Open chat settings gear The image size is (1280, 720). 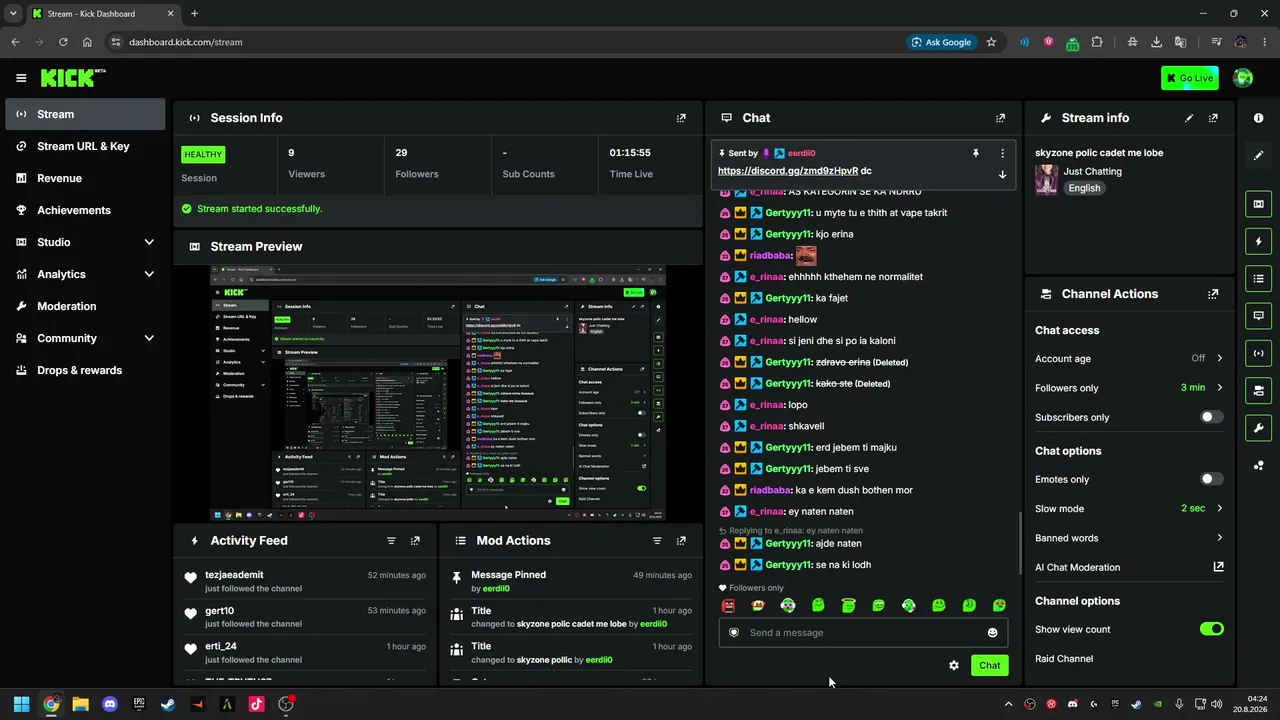pyautogui.click(x=954, y=665)
